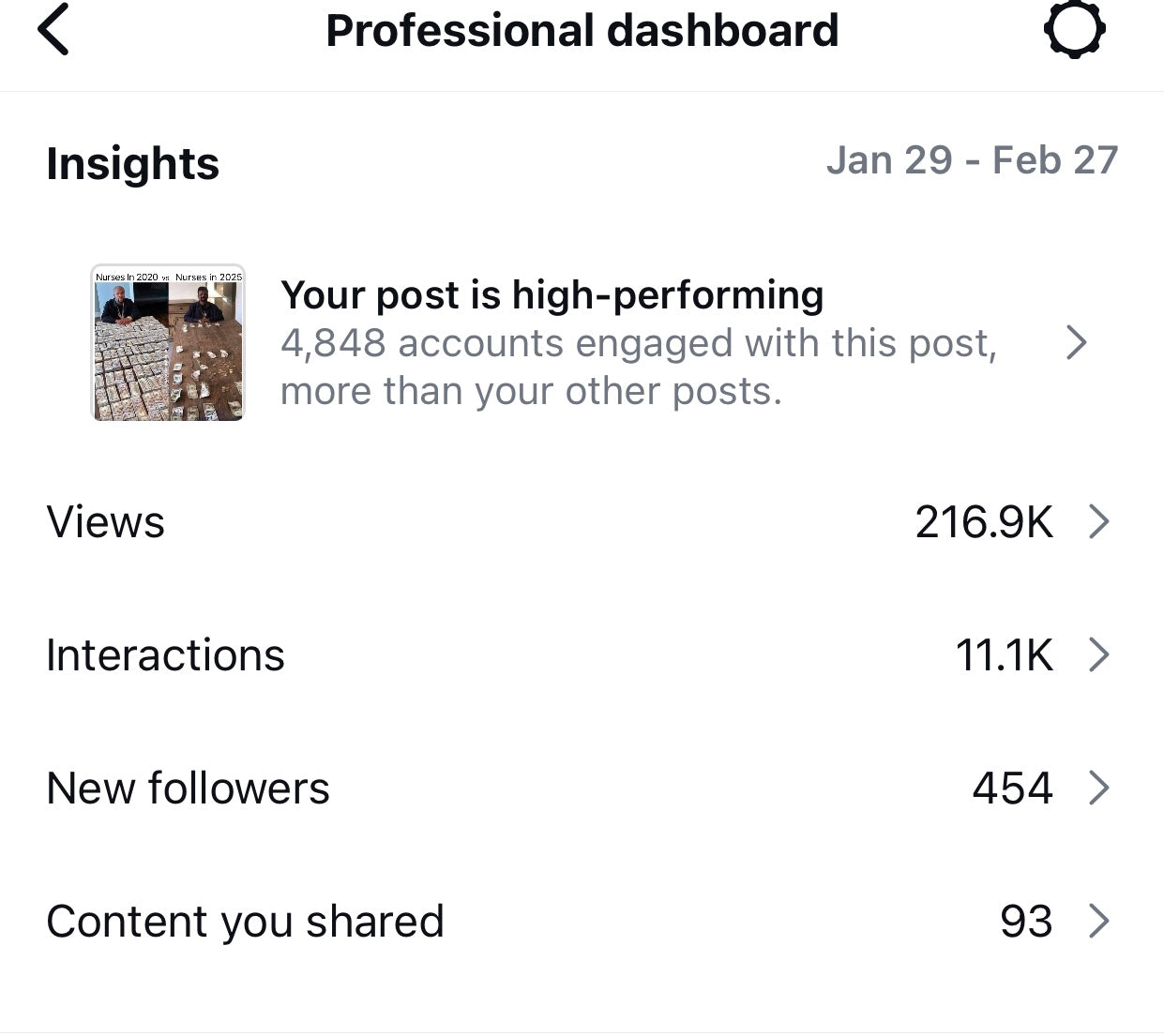The image size is (1164, 1036).
Task: Open the chevron next to Views
Action: tap(1098, 522)
